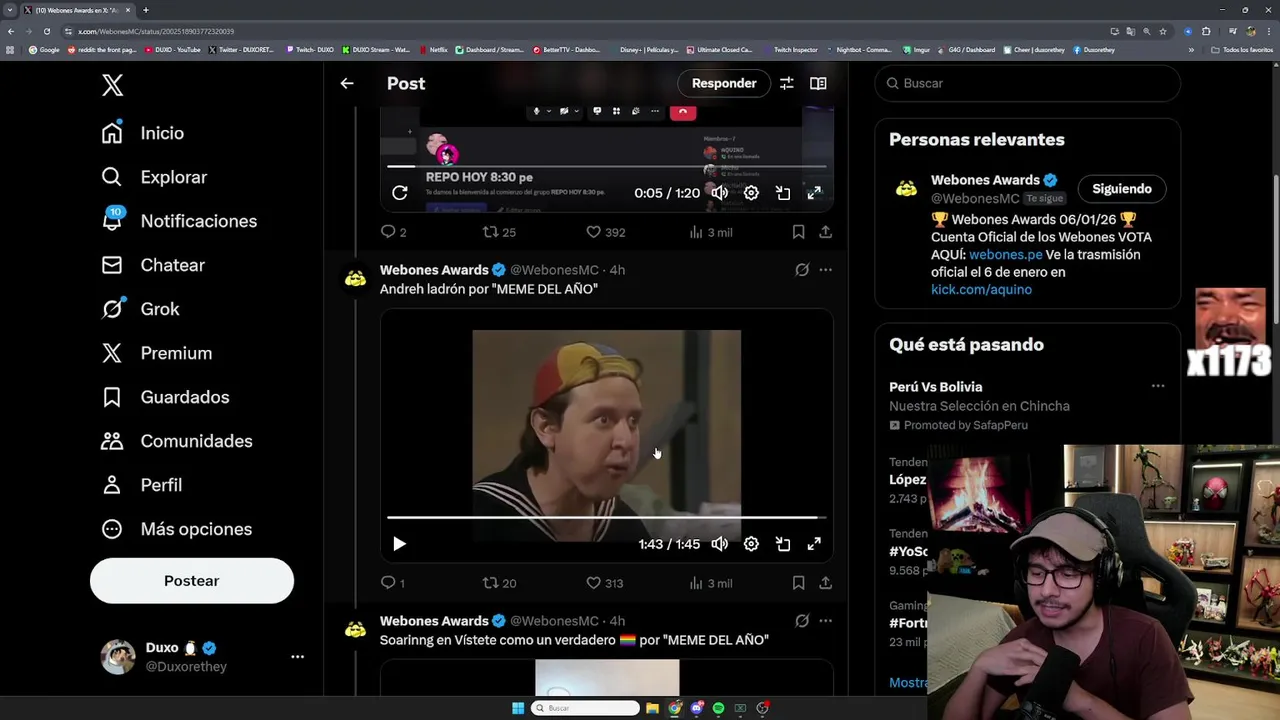Open Premium in the sidebar
1280x720 pixels.
[156, 353]
